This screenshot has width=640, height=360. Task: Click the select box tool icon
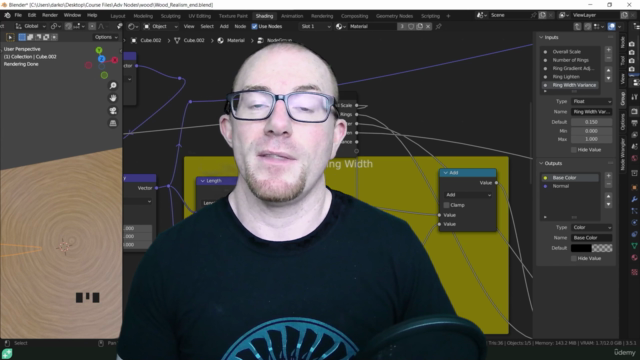point(10,37)
